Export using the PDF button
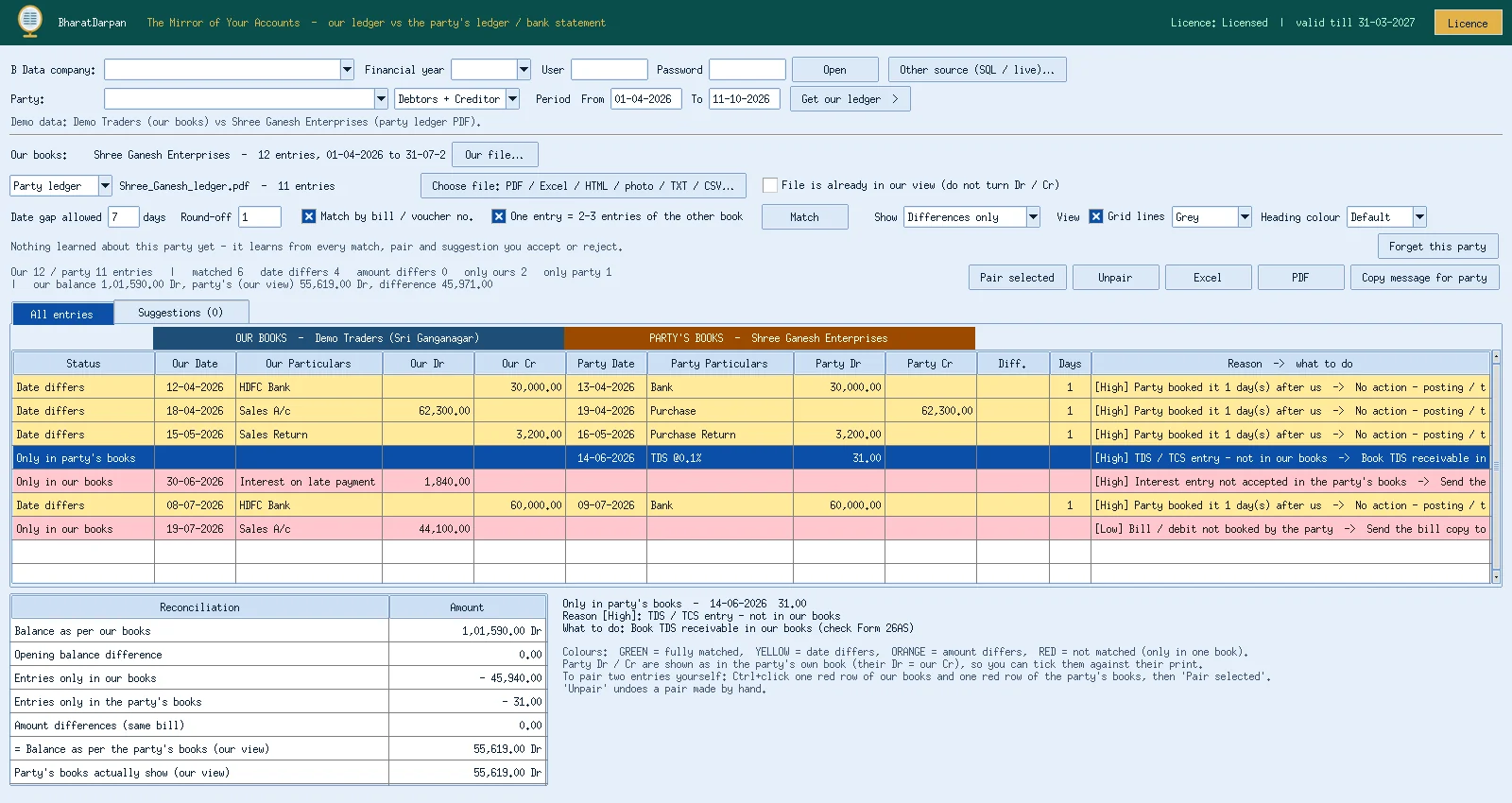The height and width of the screenshot is (803, 1512). (1300, 278)
